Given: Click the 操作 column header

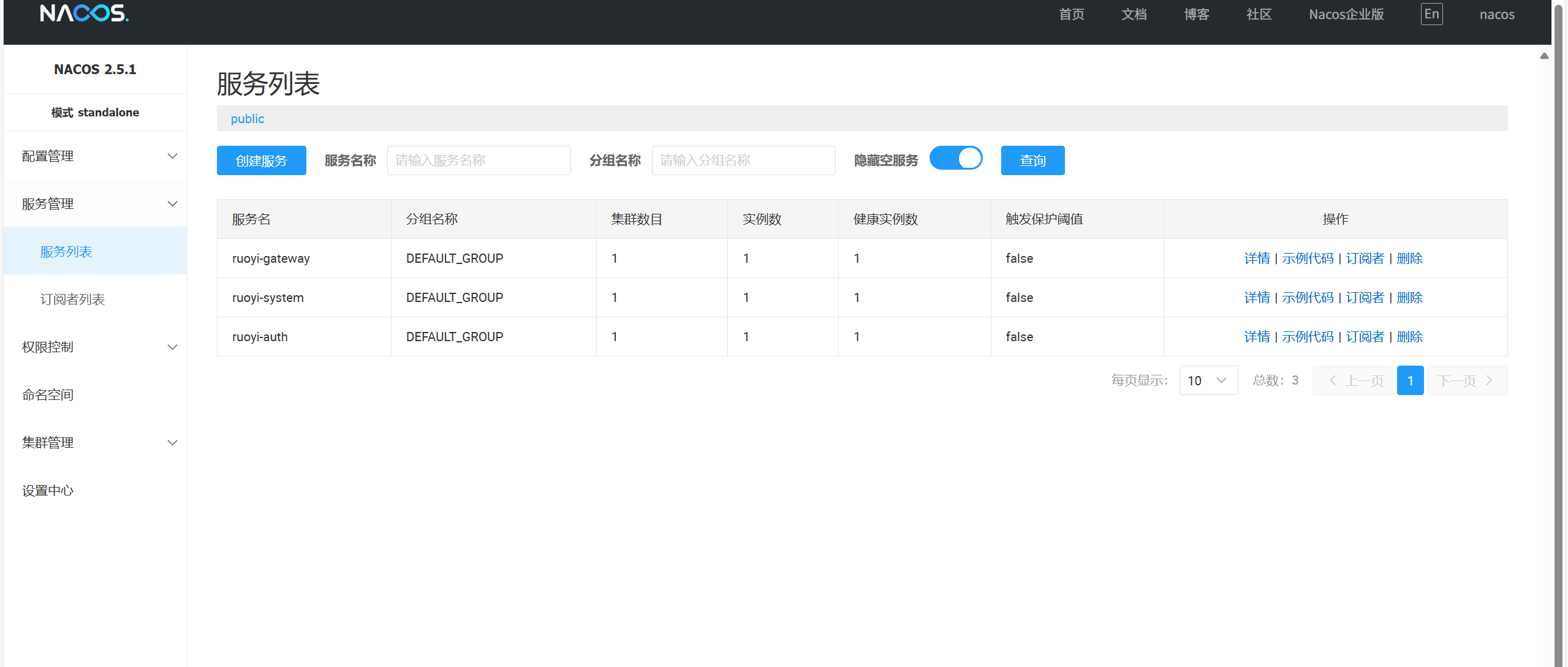Looking at the screenshot, I should 1336,219.
